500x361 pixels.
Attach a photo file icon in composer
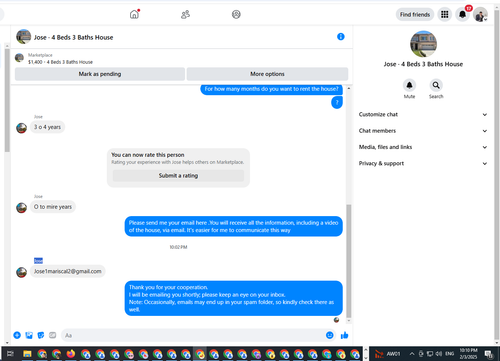tap(29, 335)
